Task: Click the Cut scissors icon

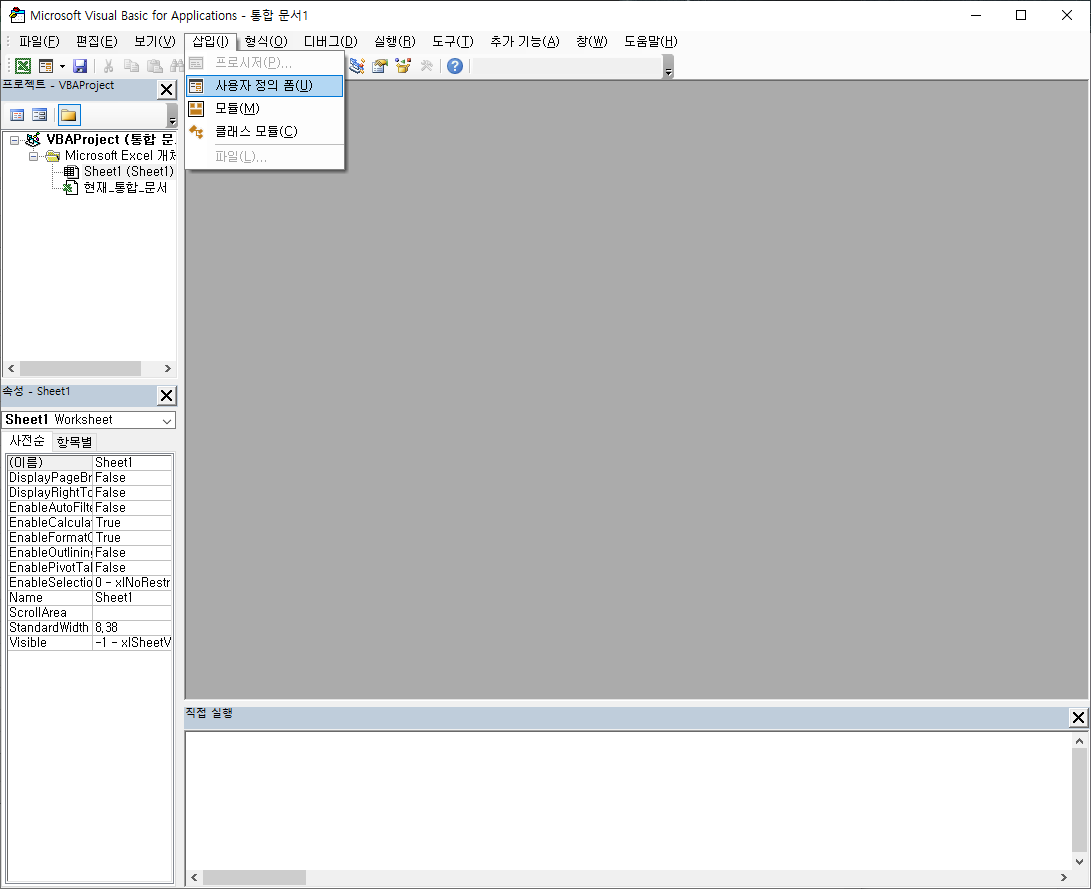Action: 108,66
